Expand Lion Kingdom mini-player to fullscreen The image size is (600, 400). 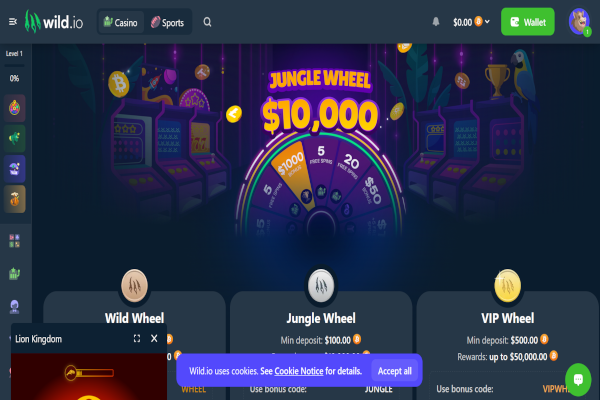[137, 338]
